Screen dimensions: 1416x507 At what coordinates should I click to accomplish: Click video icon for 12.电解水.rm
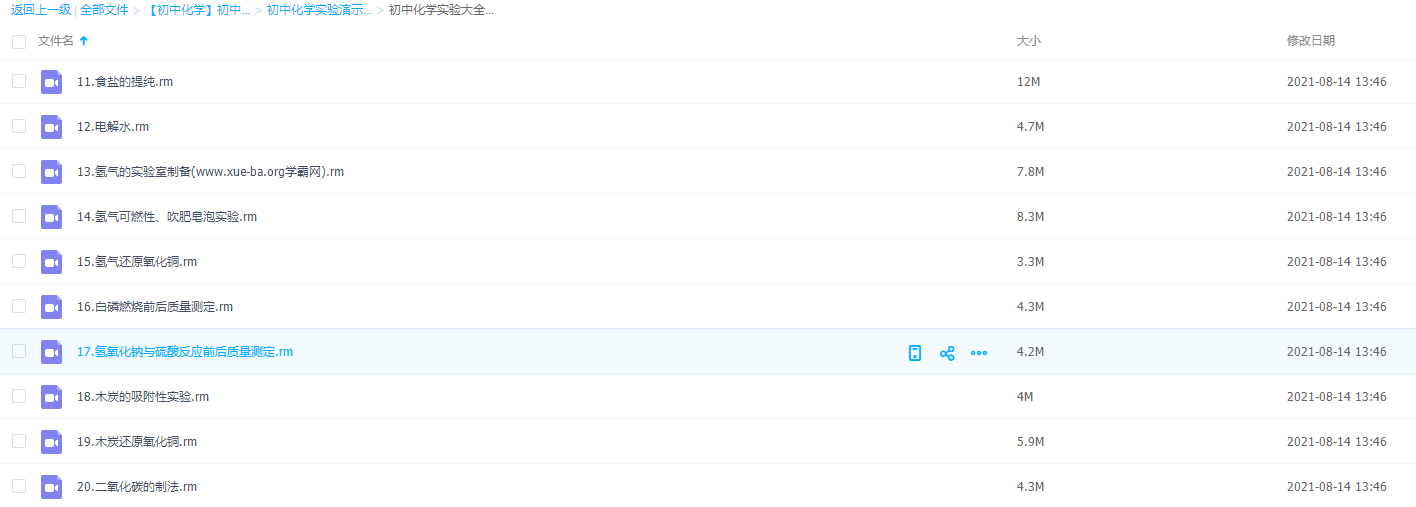(x=51, y=127)
